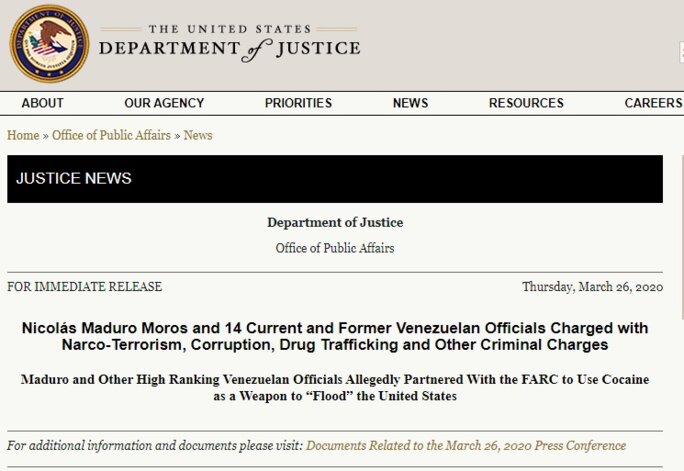Click the FOR IMMEDIATE RELEASE label

coord(84,287)
